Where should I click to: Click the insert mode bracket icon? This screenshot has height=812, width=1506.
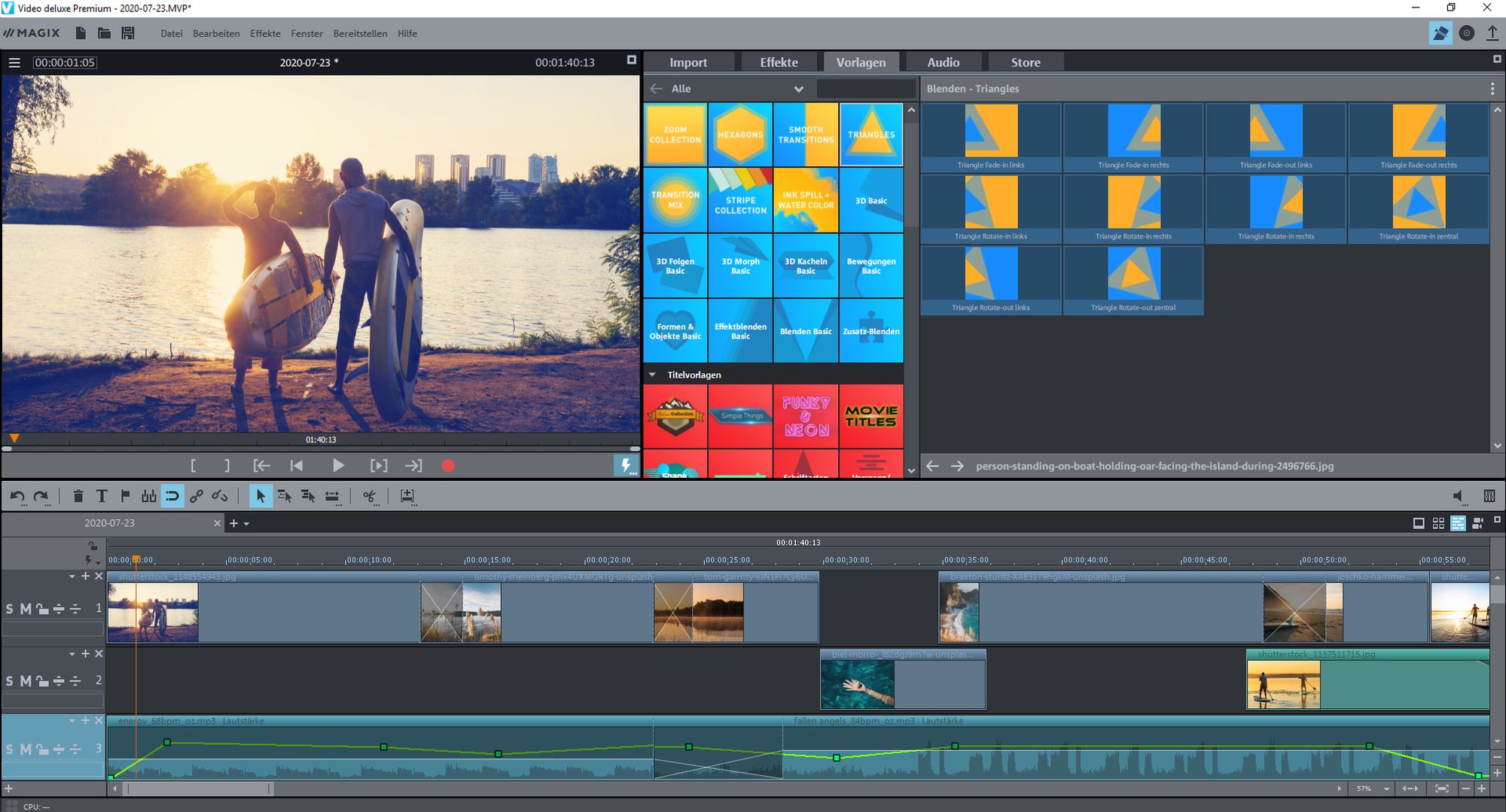(x=407, y=497)
